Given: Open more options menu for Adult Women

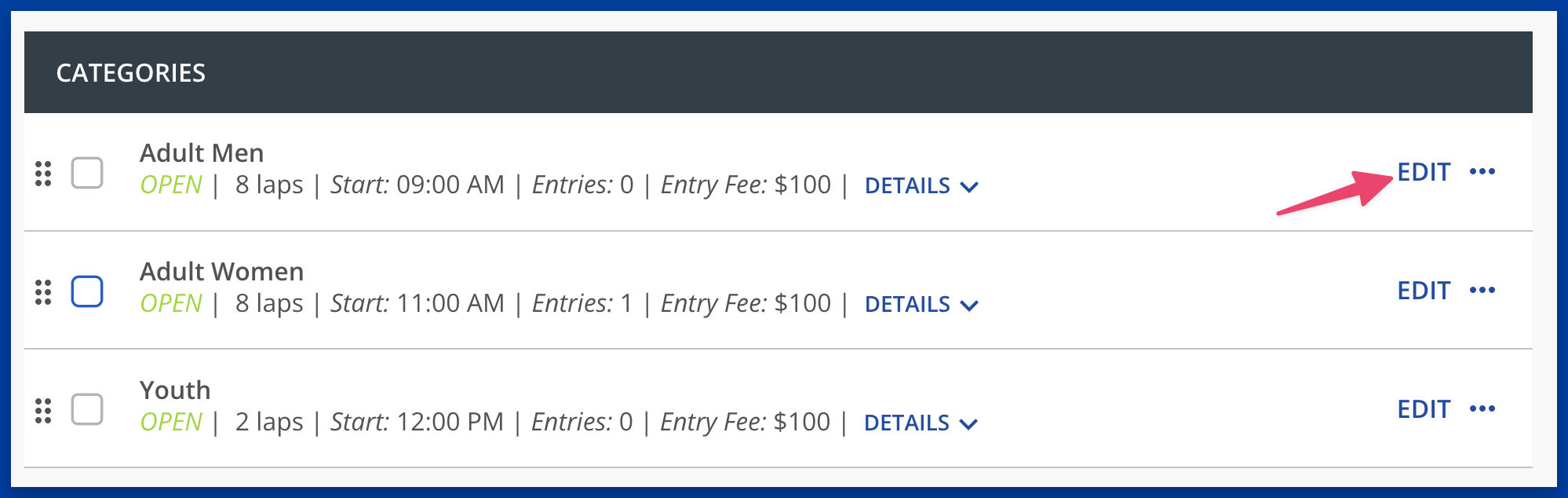Looking at the screenshot, I should [1482, 291].
